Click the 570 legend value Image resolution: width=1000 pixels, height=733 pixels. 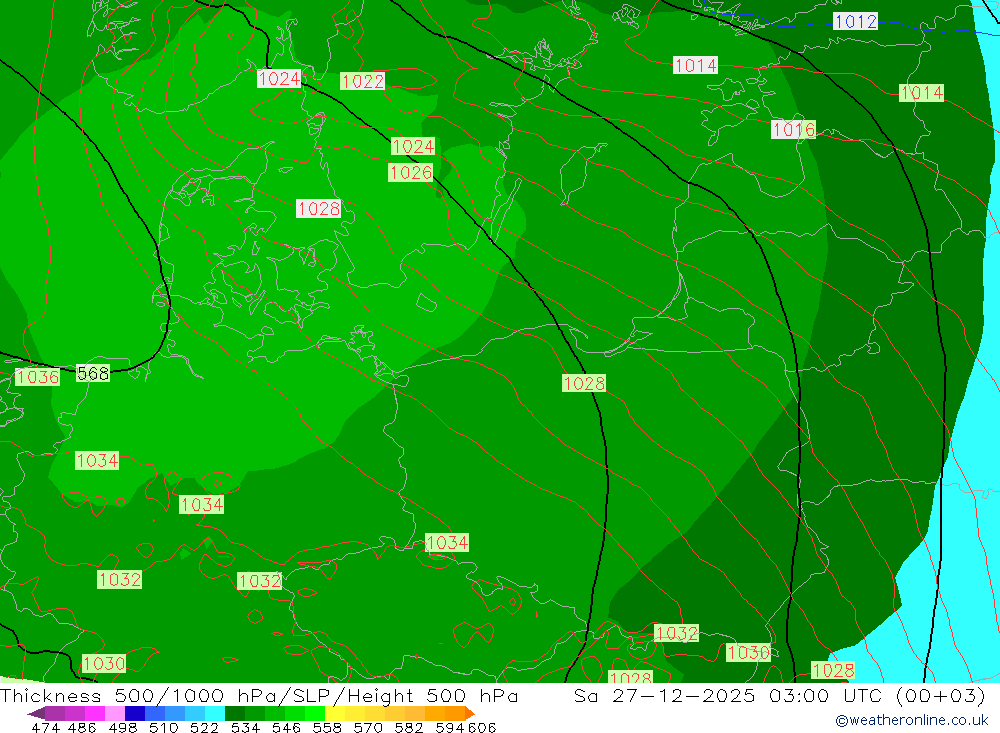(x=367, y=727)
